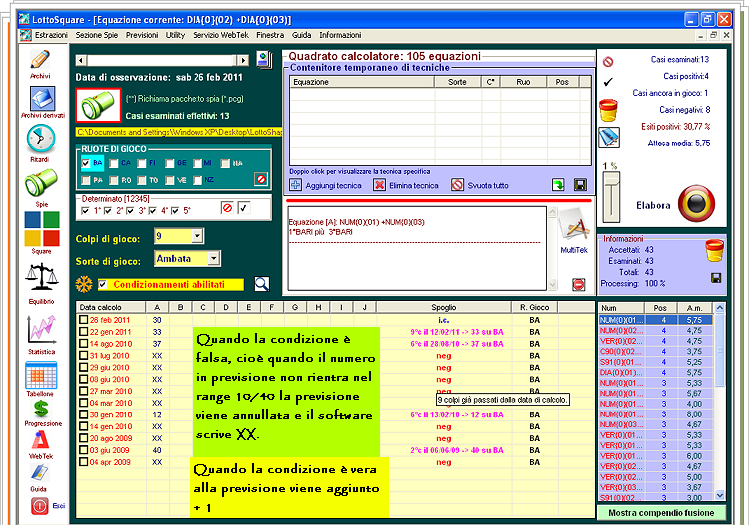This screenshot has height=525, width=749.
Task: Click the Determinato deselect-all button
Action: click(x=227, y=208)
